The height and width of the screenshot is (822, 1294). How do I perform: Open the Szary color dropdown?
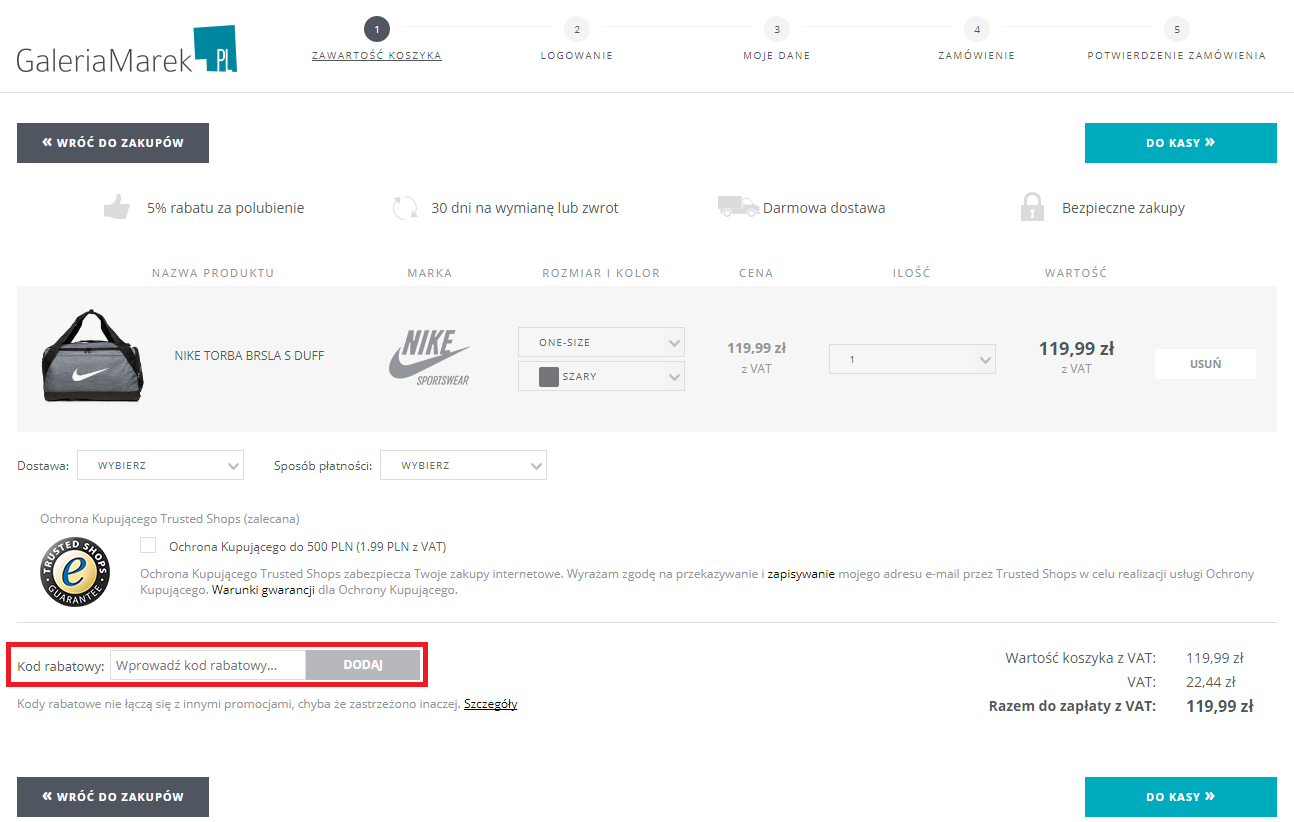(x=601, y=376)
